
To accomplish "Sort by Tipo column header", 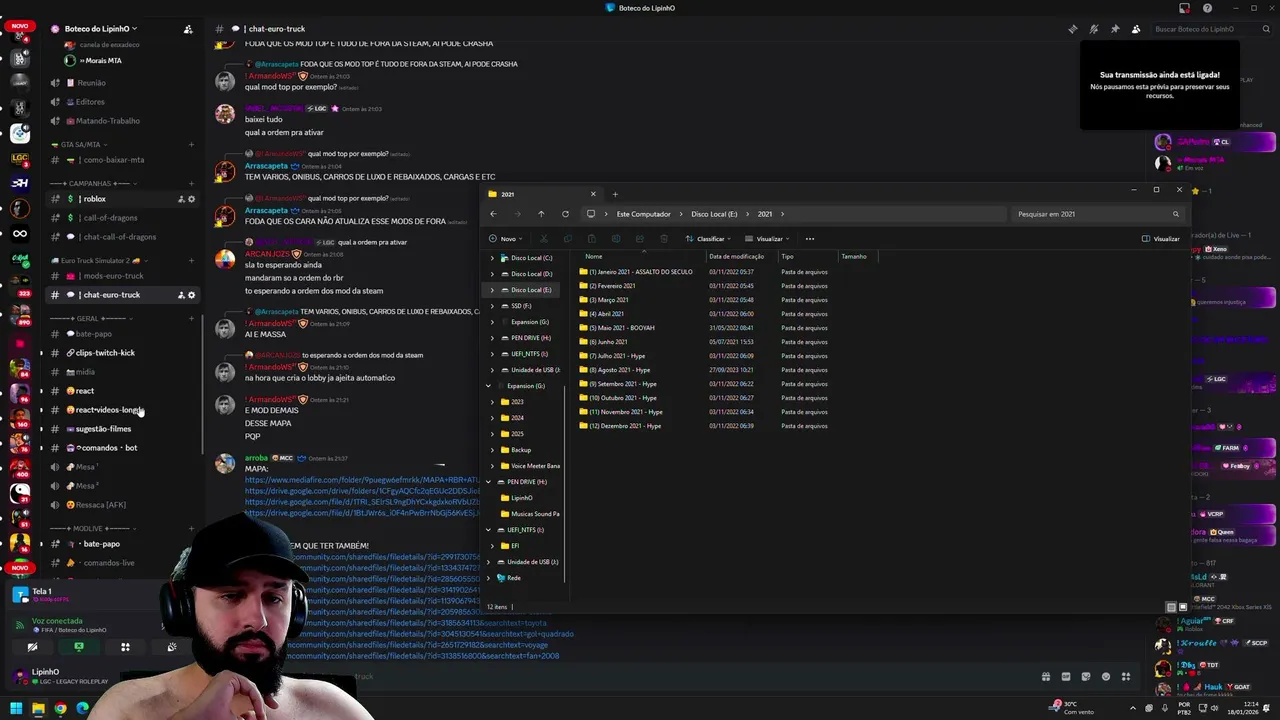I will [787, 256].
